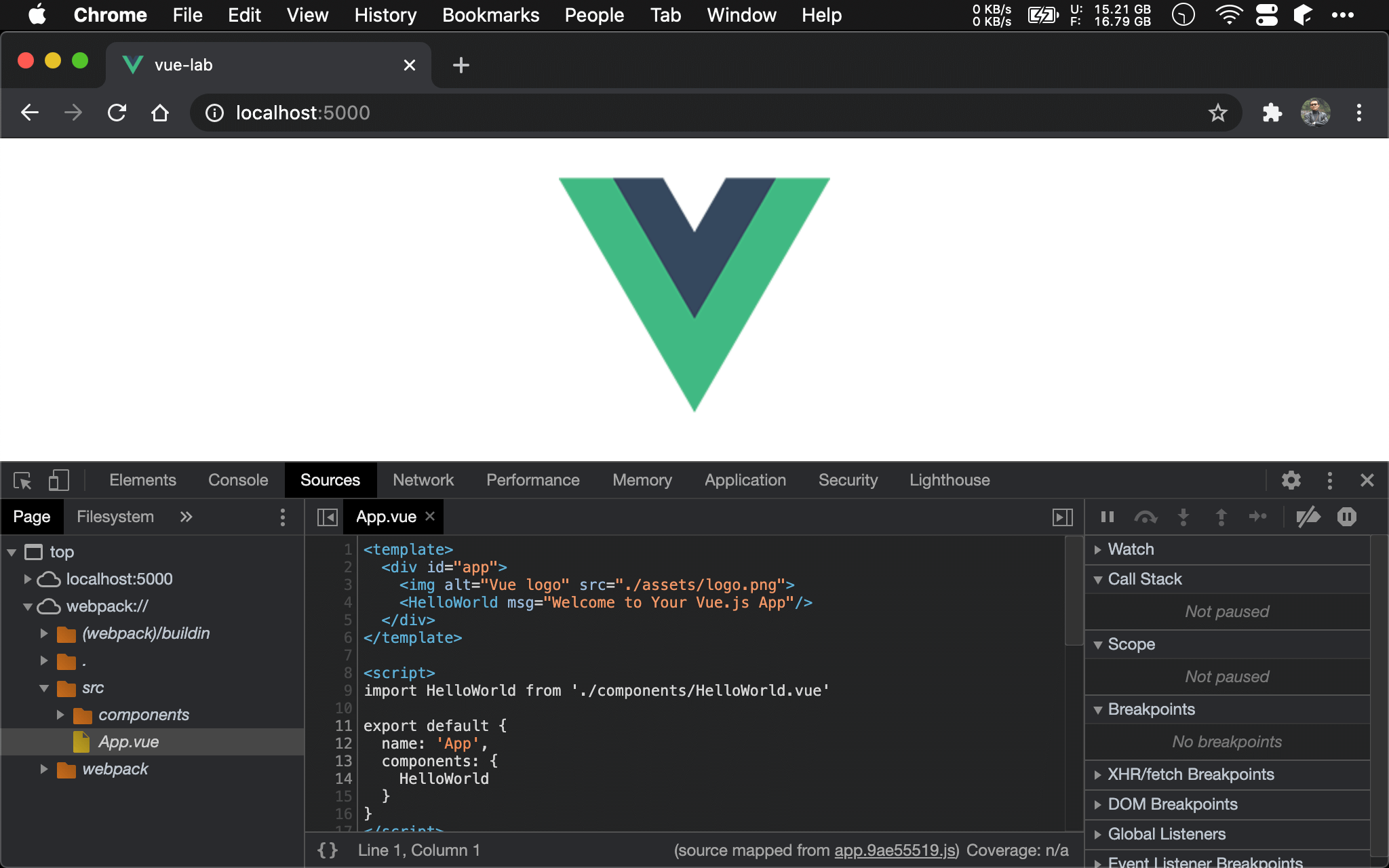This screenshot has height=868, width=1389.
Task: Collapse the top frame tree node
Action: pyautogui.click(x=12, y=553)
